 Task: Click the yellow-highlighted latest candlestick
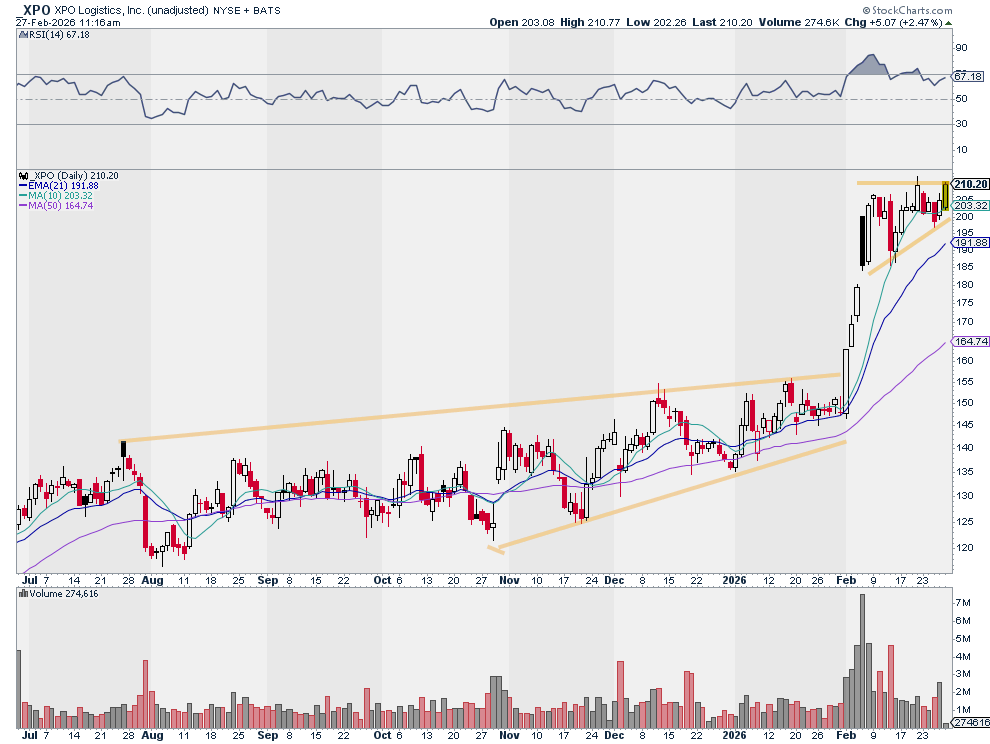pyautogui.click(x=945, y=196)
